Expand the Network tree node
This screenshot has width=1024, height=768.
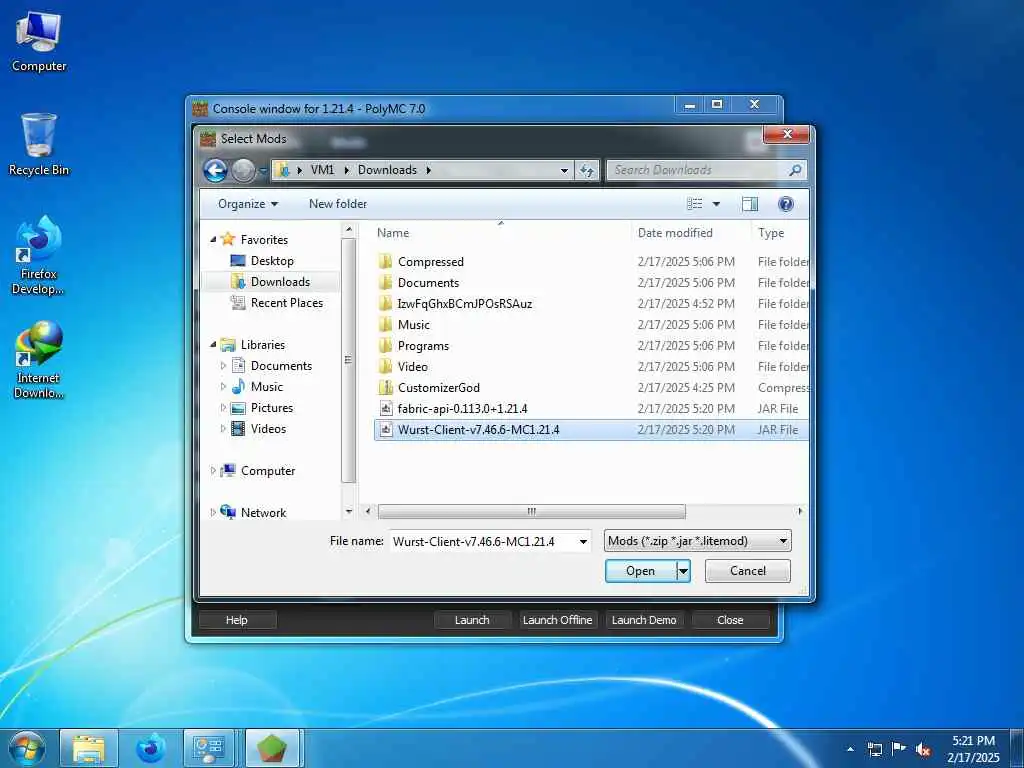[213, 513]
